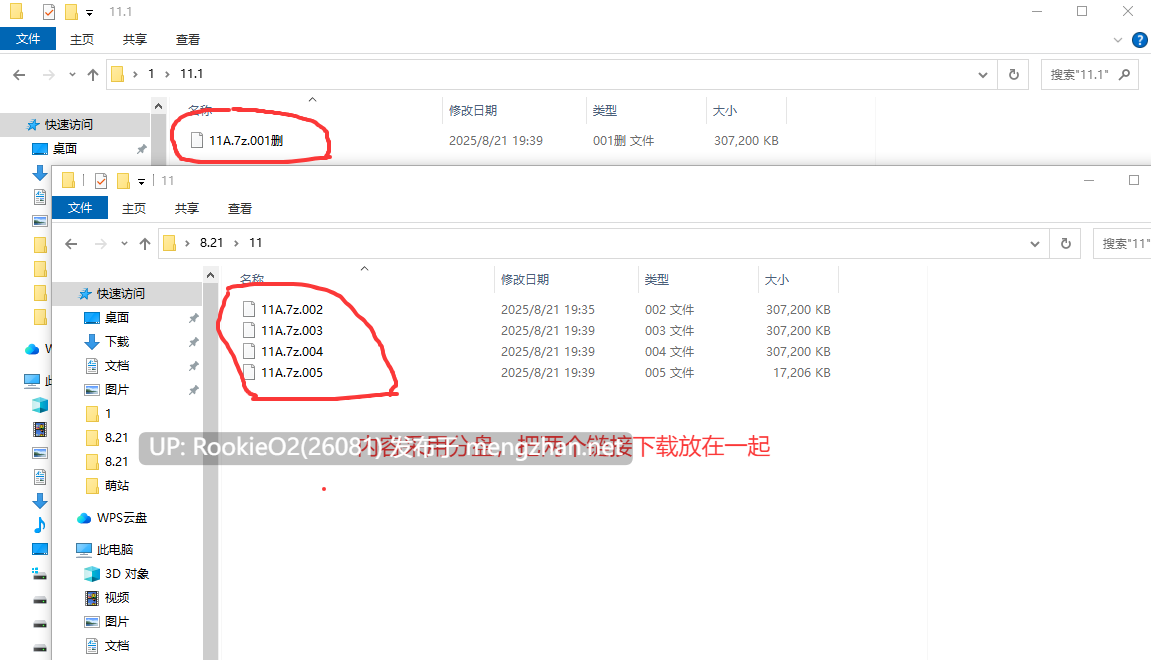The width and height of the screenshot is (1151, 660).
Task: Open the 文件 menu in the 11 window
Action: 80,208
